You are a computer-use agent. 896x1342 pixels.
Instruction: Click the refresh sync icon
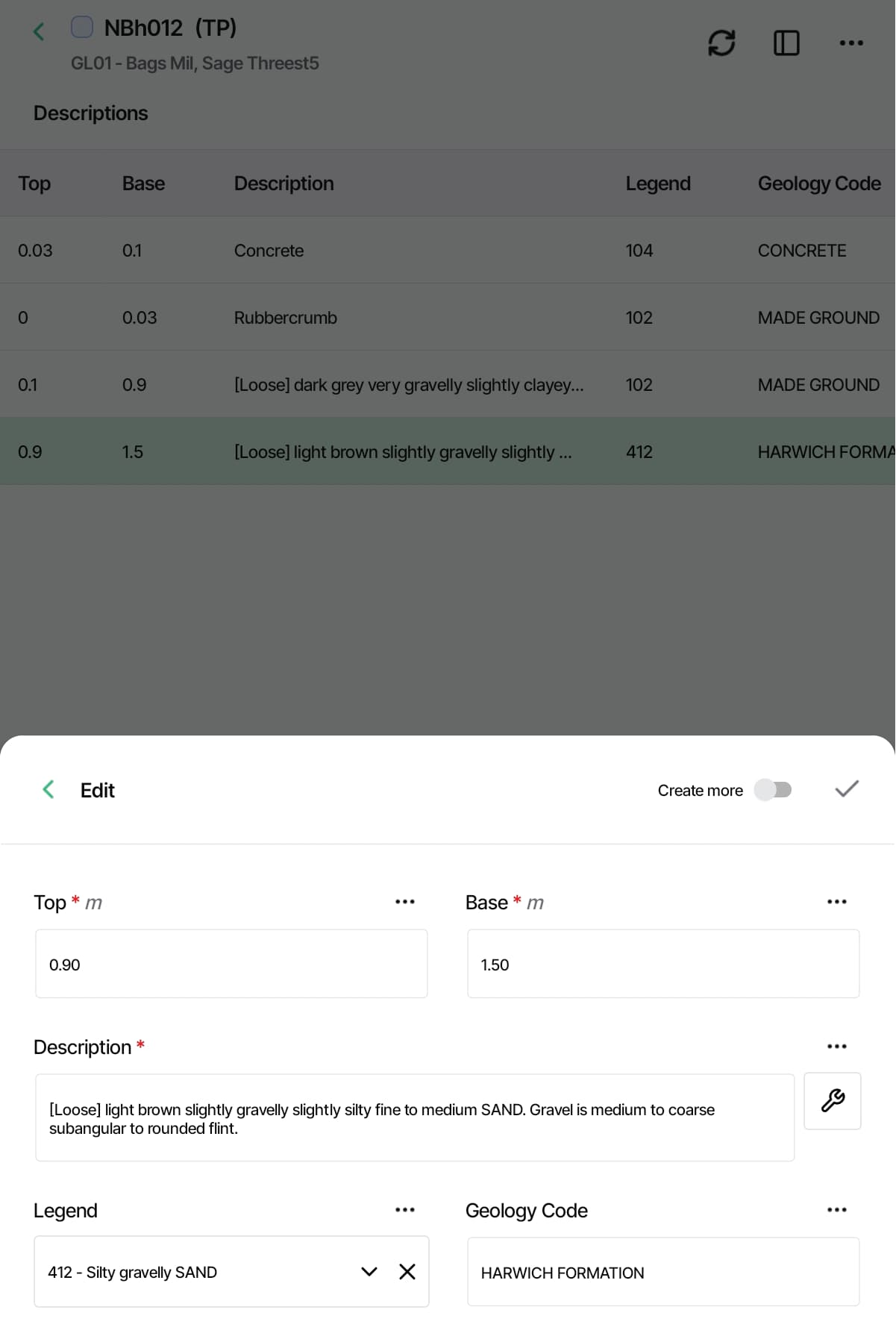(x=721, y=43)
